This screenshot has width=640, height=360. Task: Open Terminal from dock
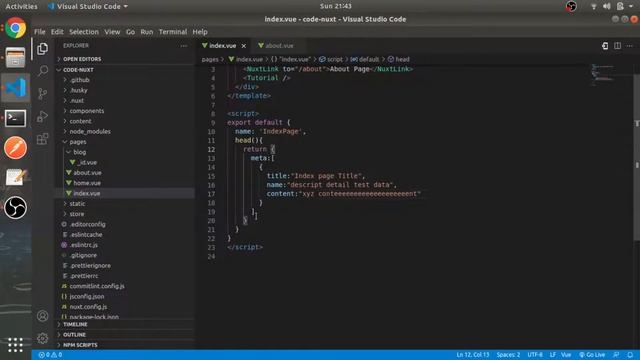coord(16,118)
